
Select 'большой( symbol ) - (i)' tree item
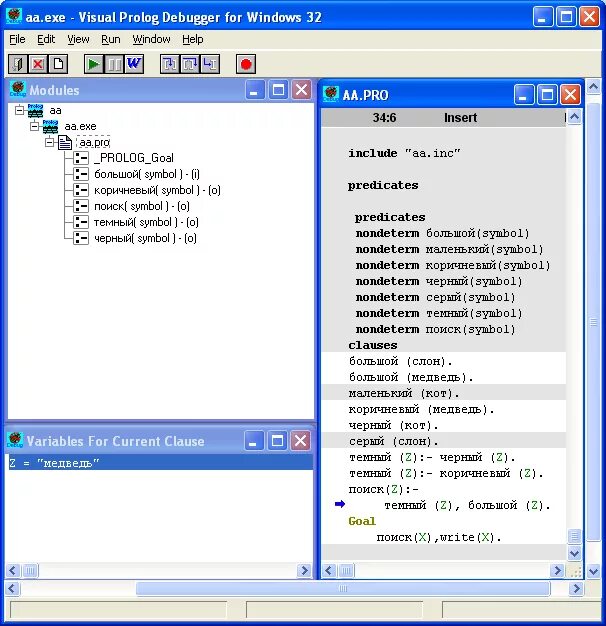(x=147, y=174)
